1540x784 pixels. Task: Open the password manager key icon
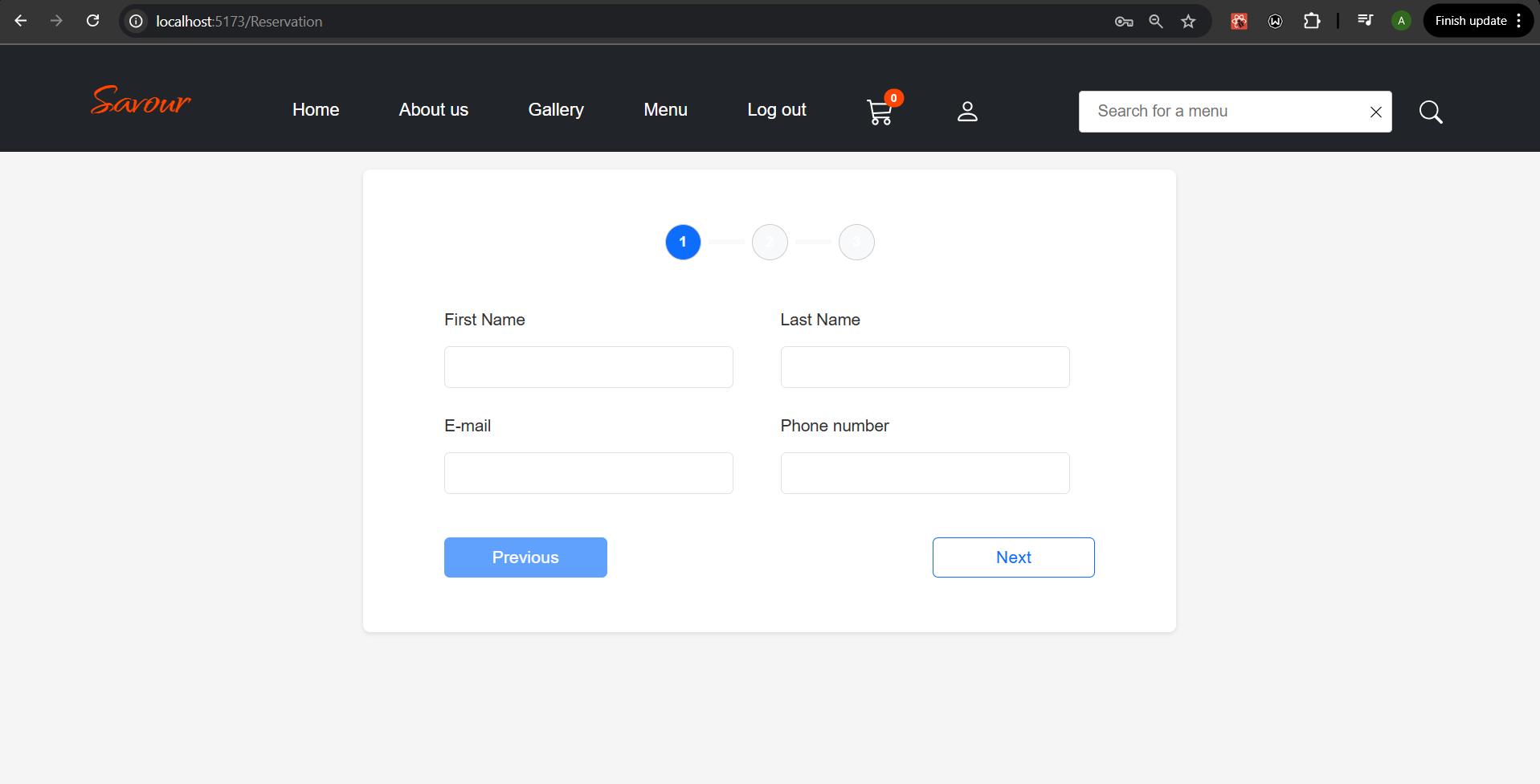click(x=1124, y=22)
